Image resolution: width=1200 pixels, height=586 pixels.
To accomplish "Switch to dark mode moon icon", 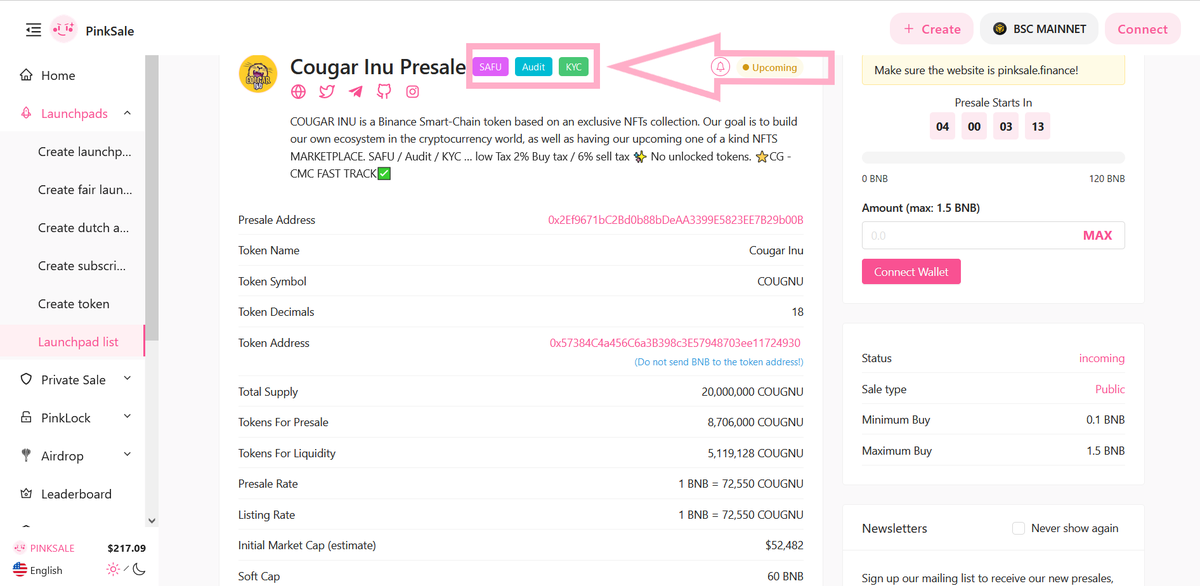I will (x=139, y=570).
